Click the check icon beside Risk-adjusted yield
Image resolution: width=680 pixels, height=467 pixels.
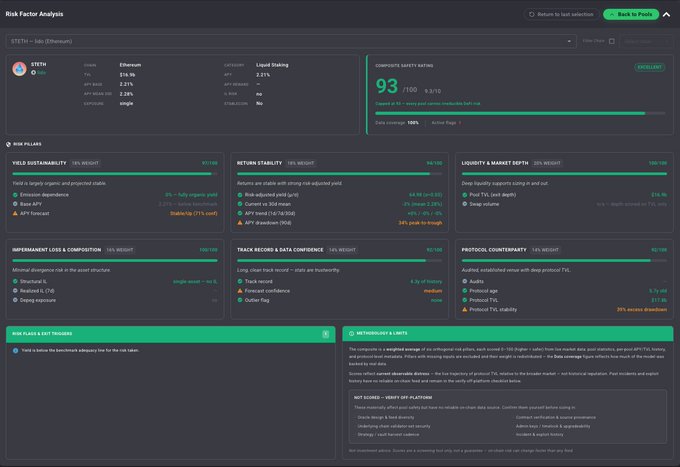tap(240, 195)
